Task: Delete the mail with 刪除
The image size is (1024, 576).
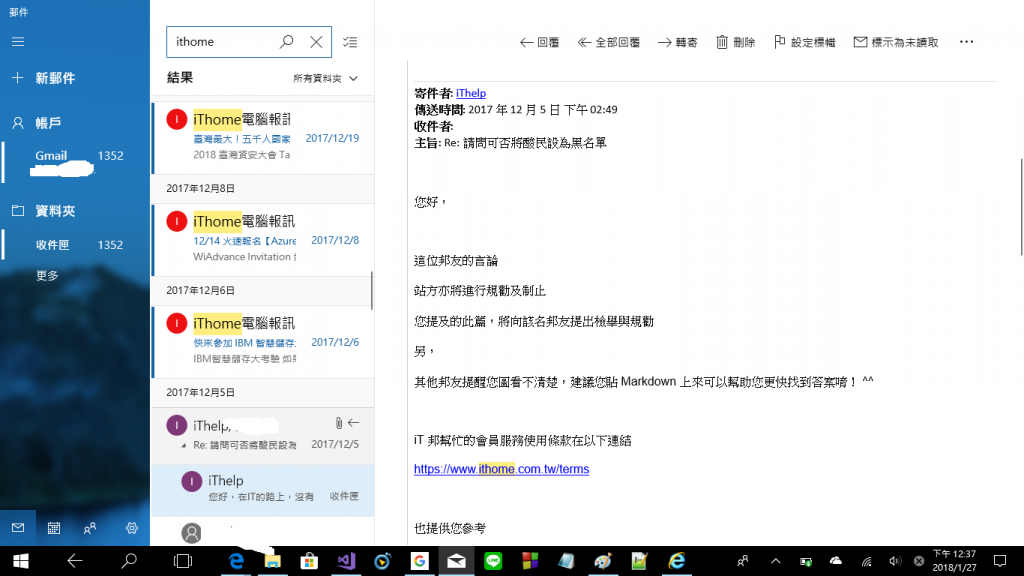Action: 735,42
